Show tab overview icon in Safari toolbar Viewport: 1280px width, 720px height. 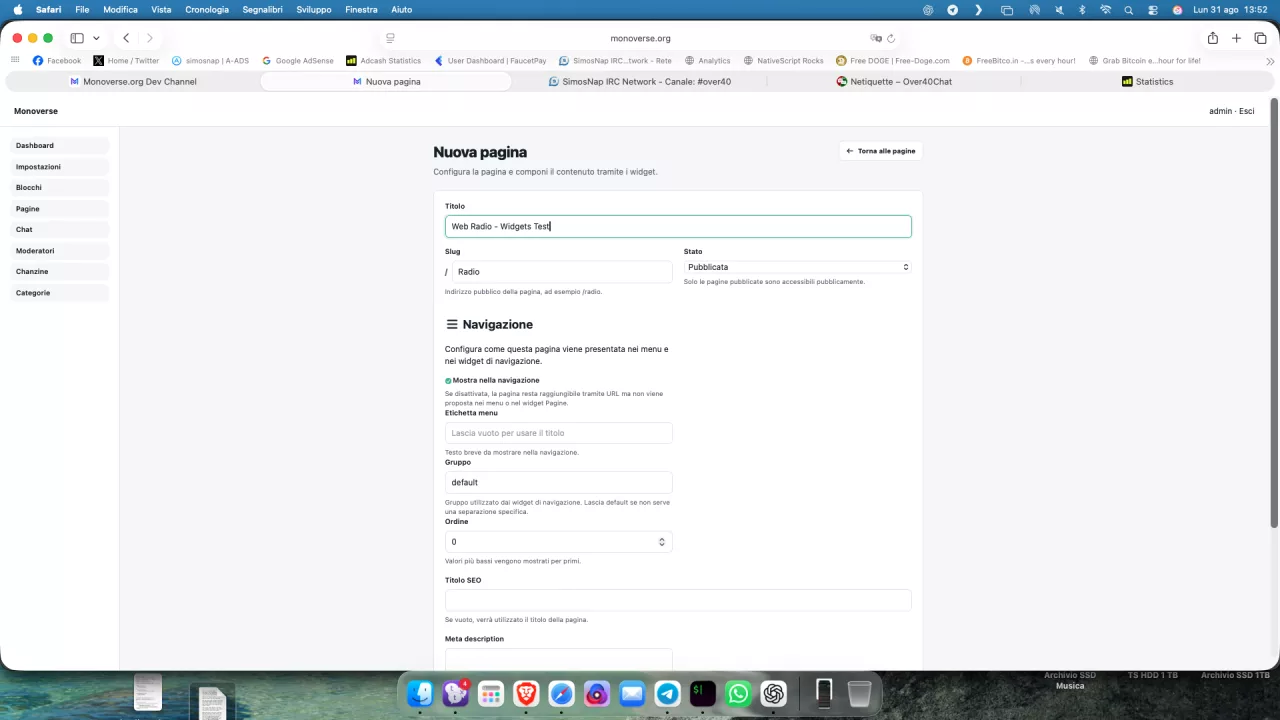coord(1260,38)
